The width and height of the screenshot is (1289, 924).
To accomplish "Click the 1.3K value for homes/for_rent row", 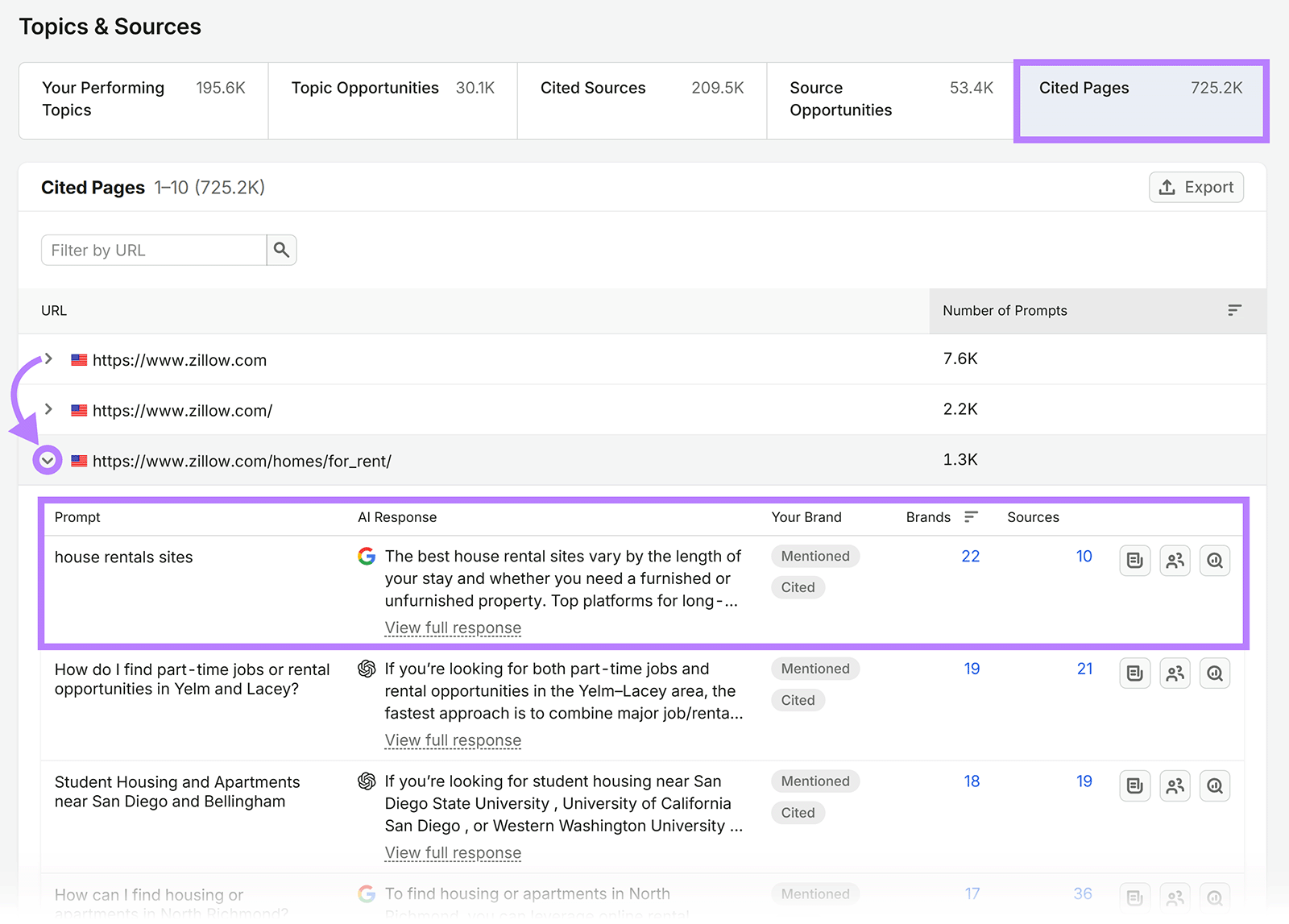I will (960, 459).
